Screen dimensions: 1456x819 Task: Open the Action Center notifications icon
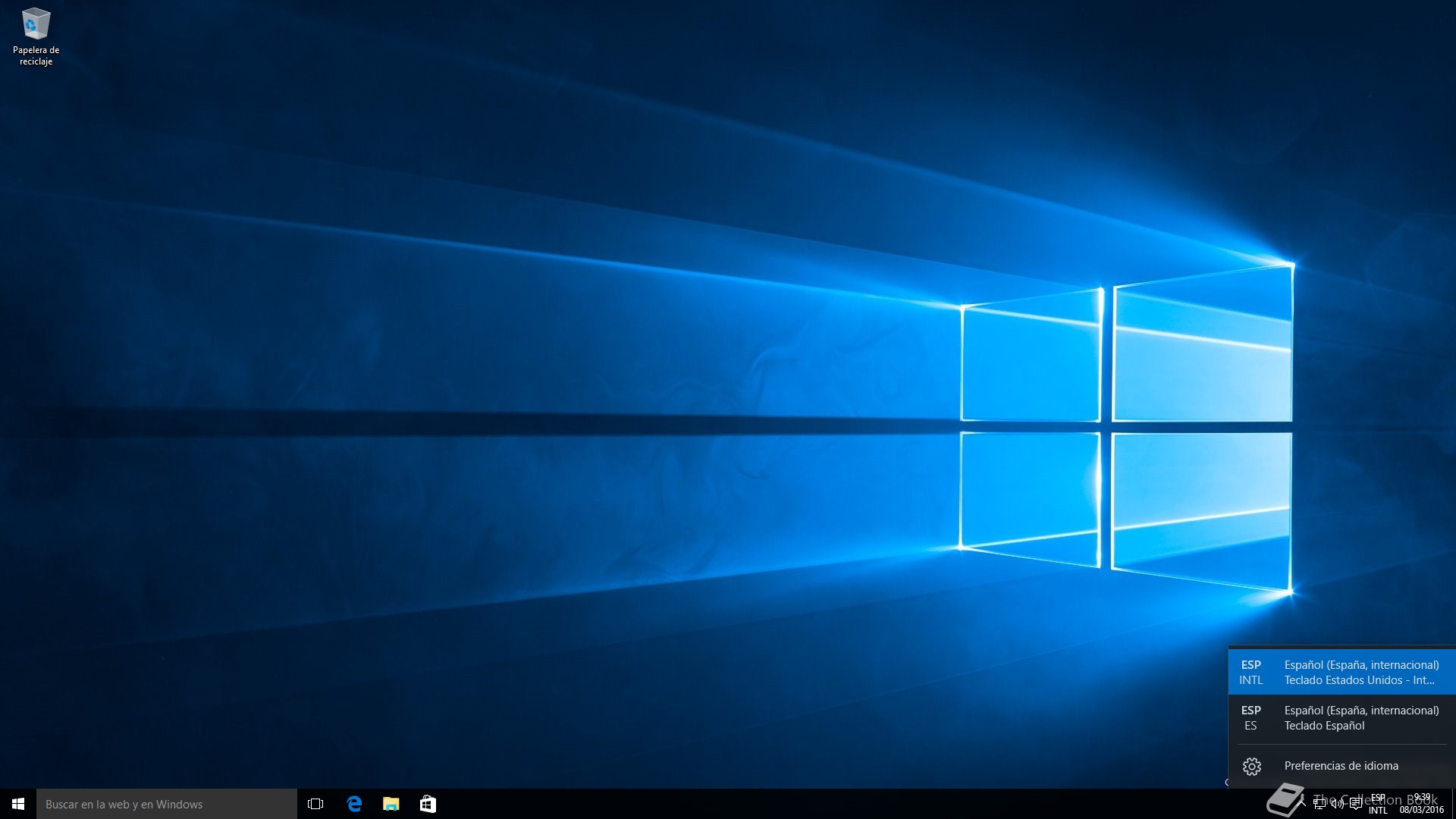coord(1356,804)
